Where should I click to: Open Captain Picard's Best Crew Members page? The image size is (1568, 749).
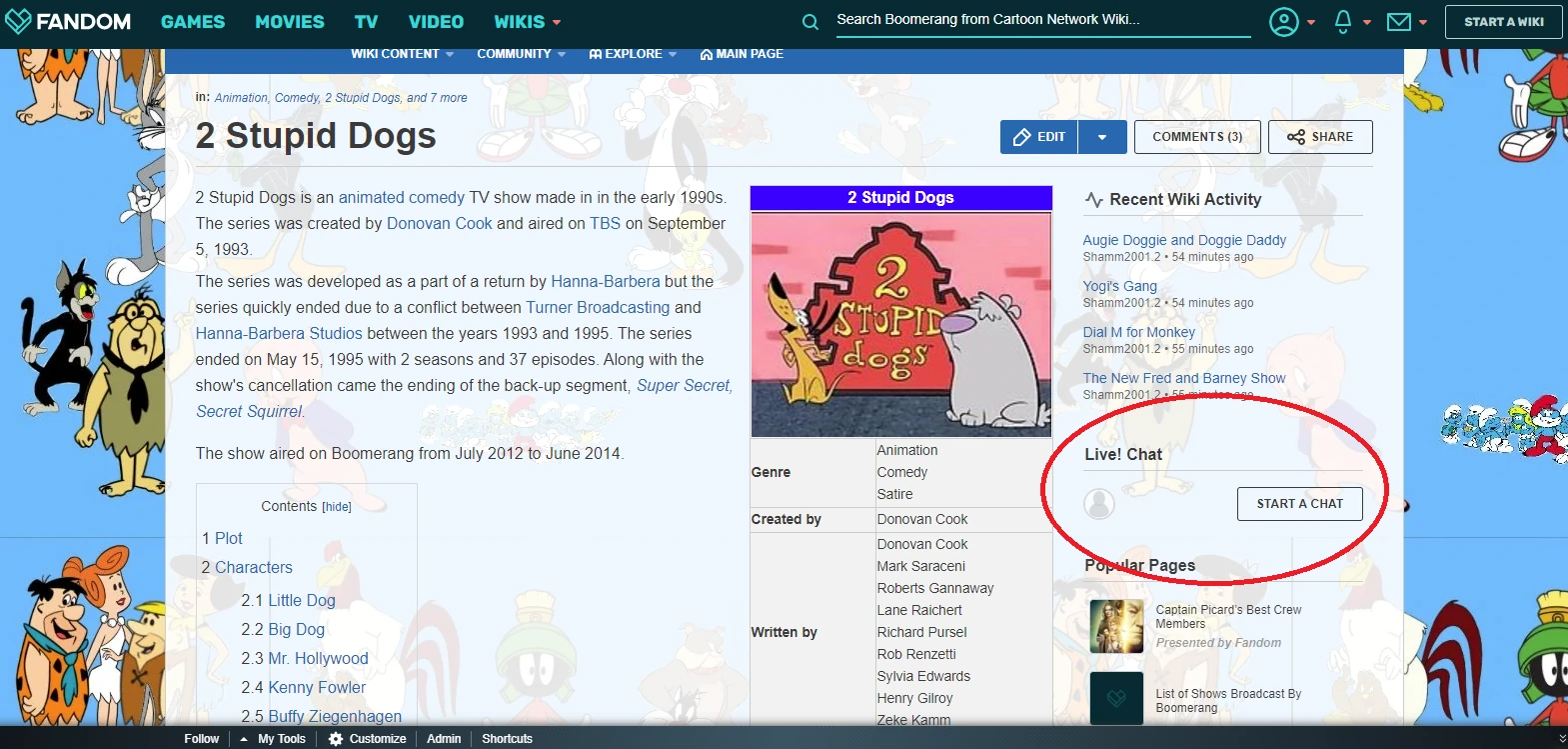(1228, 617)
